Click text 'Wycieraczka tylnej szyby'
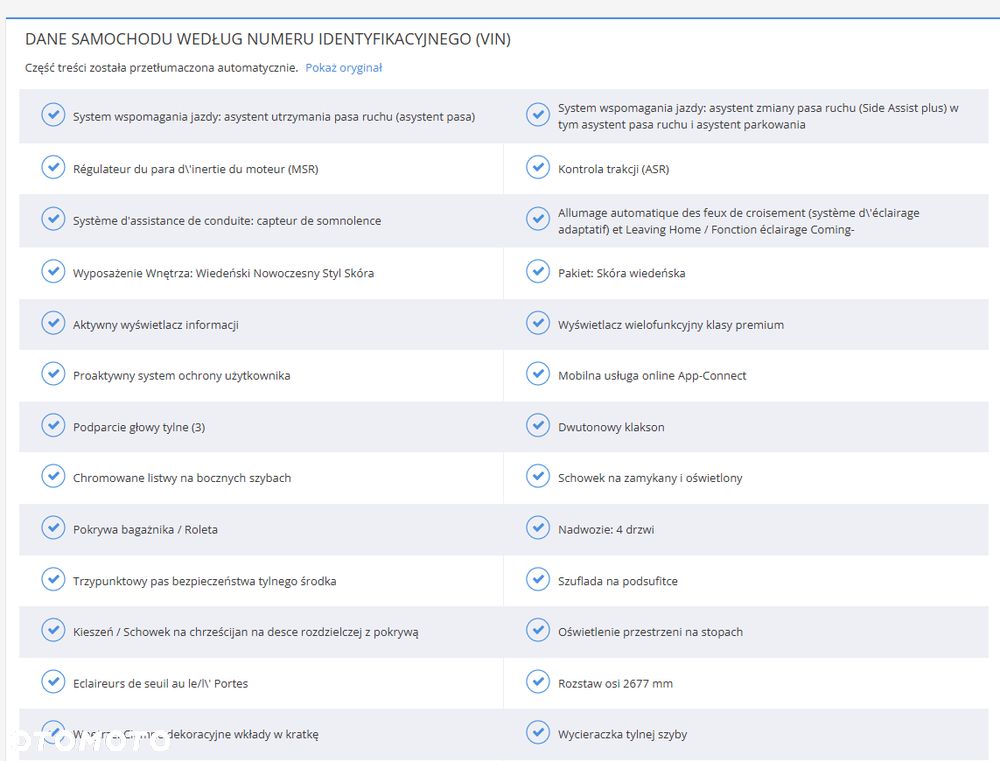The width and height of the screenshot is (1000, 761). coord(622,734)
